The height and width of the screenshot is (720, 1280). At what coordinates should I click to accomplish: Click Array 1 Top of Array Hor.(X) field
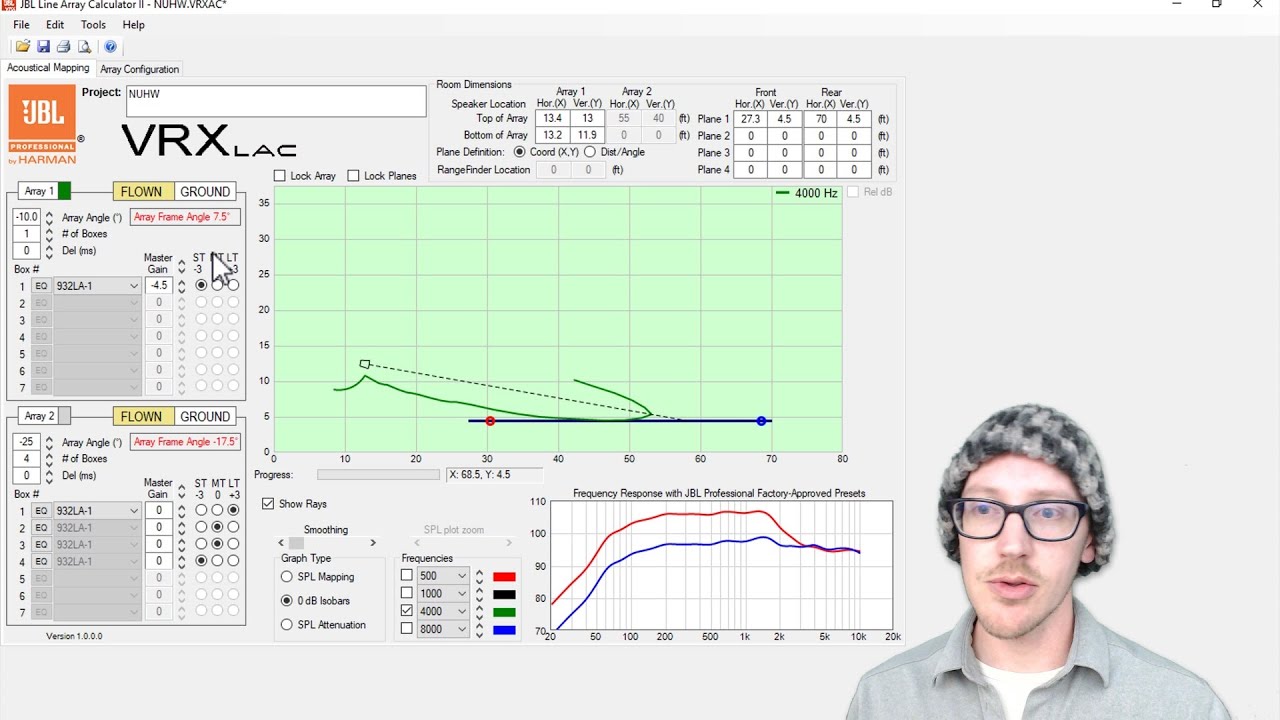point(552,119)
